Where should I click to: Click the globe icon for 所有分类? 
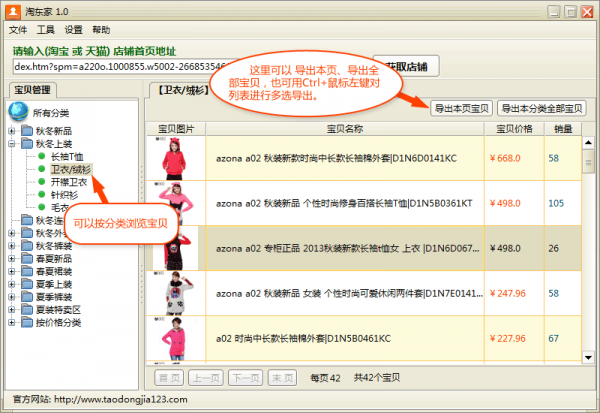[18, 111]
